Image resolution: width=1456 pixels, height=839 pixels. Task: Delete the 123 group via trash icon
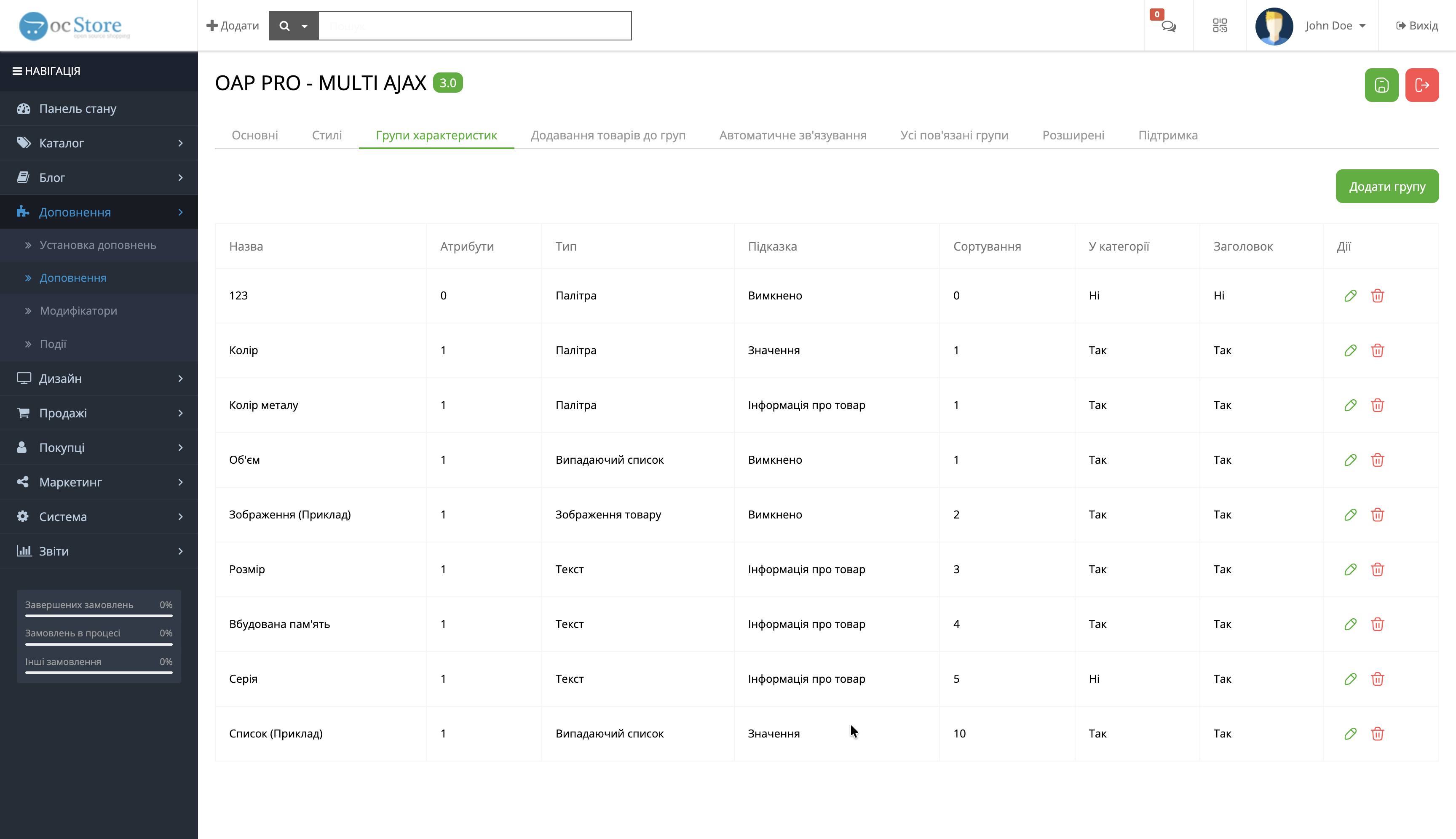tap(1377, 296)
